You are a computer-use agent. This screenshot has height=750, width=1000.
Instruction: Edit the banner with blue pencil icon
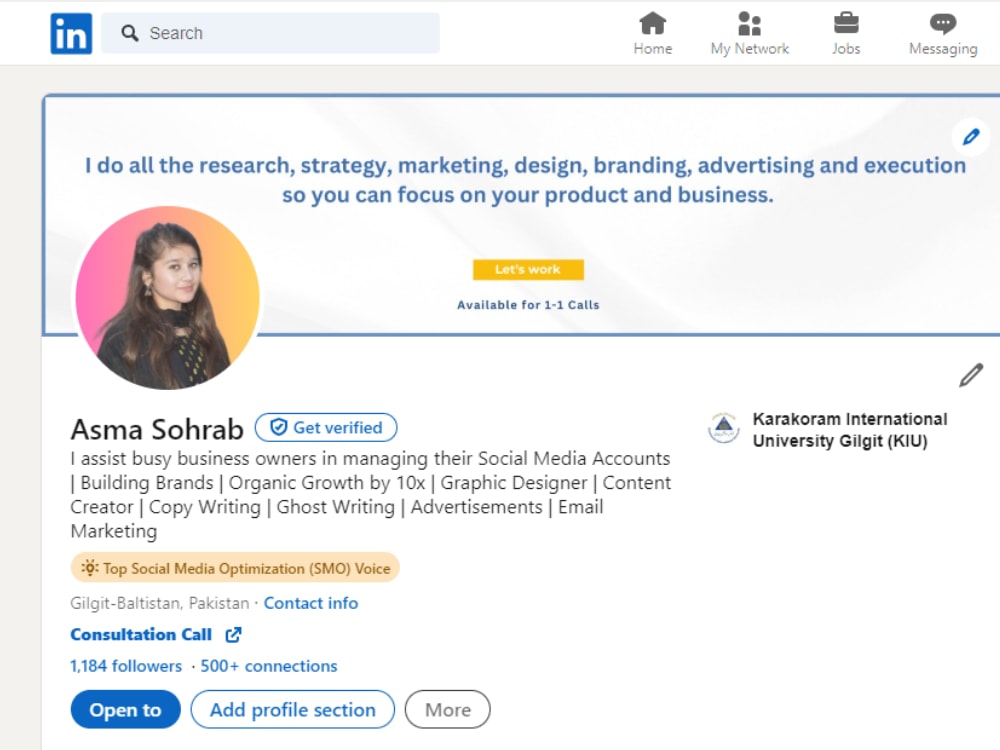click(x=971, y=136)
